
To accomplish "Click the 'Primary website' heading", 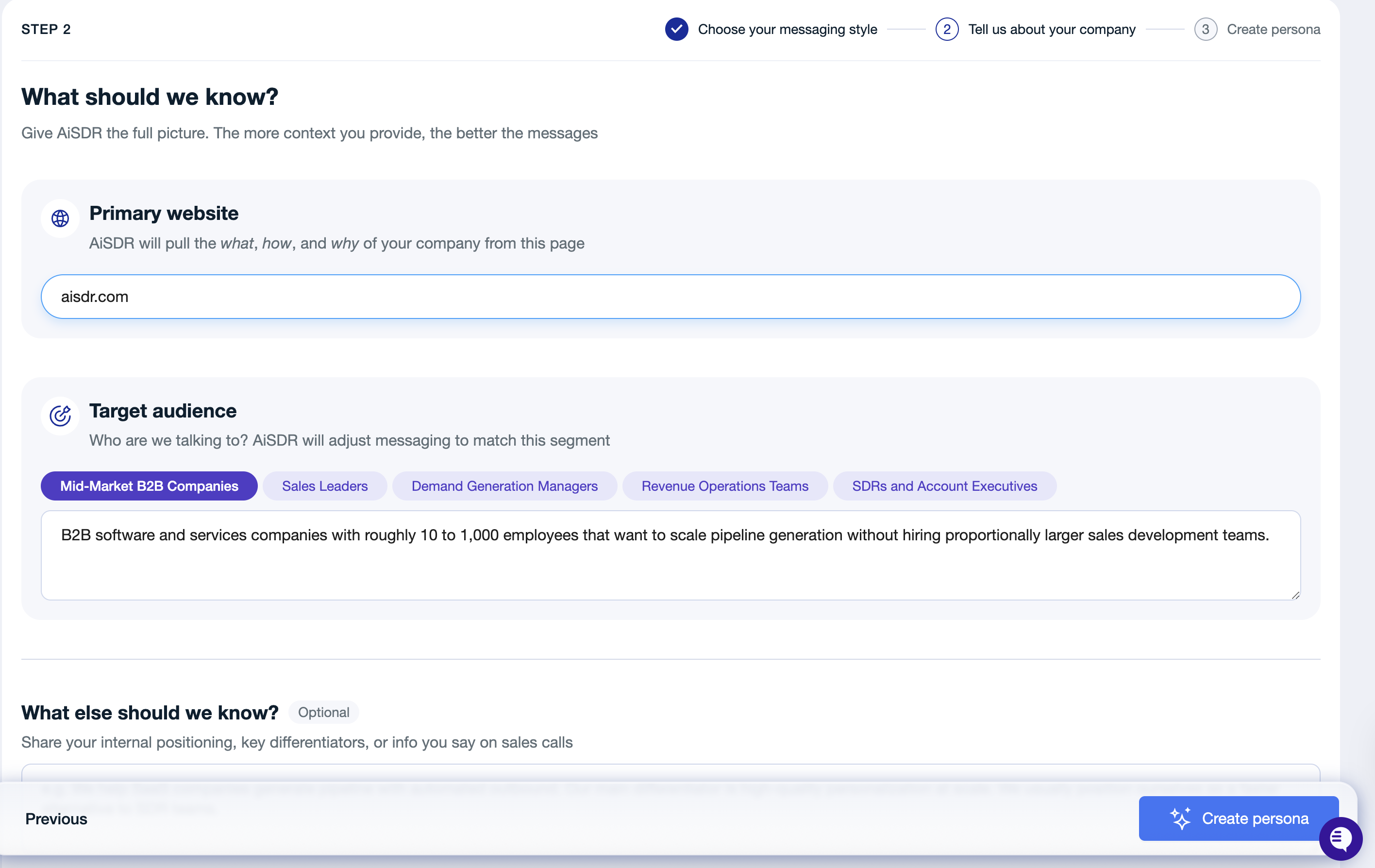I will click(x=164, y=213).
